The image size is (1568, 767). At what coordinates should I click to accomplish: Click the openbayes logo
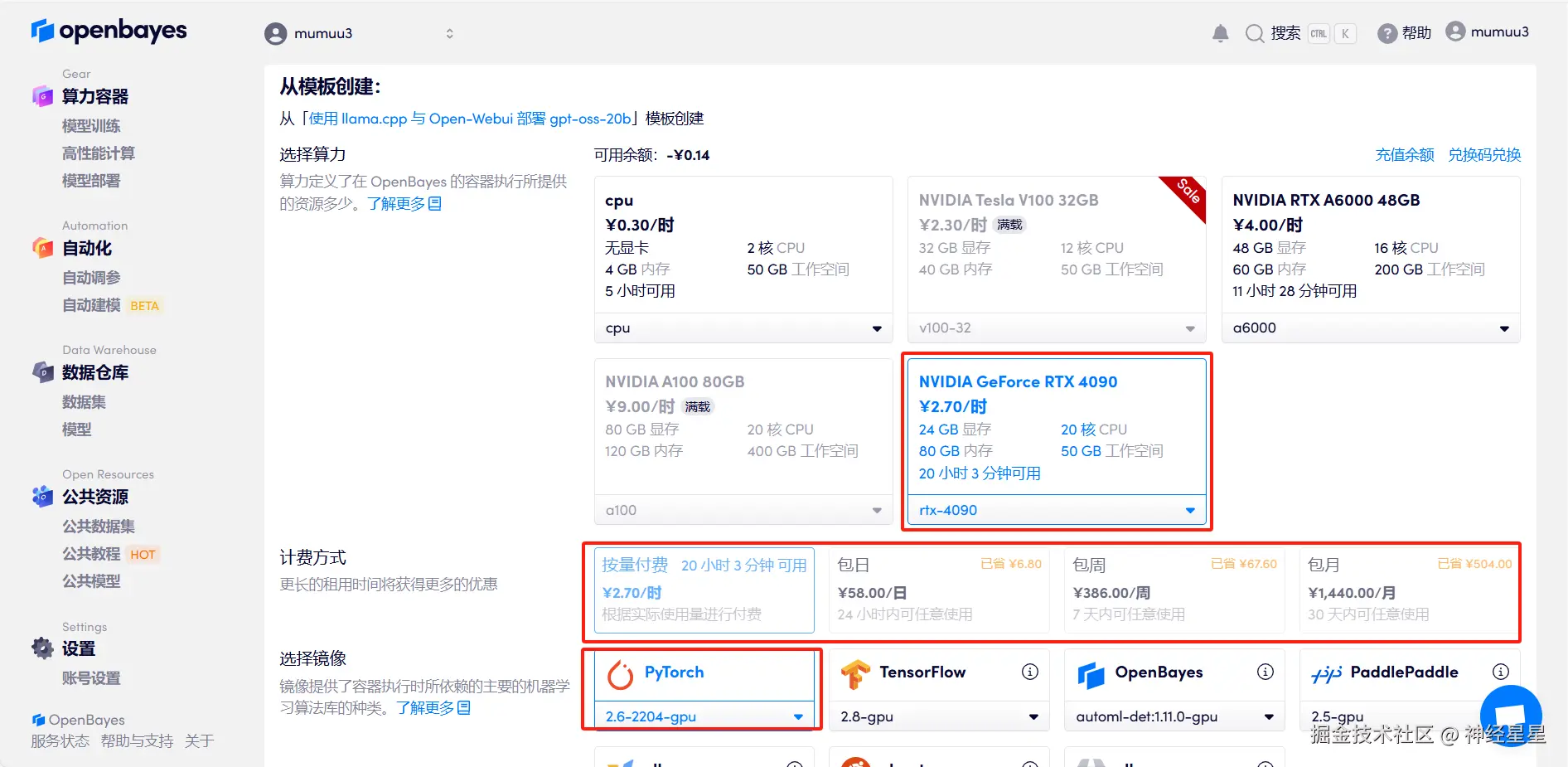(x=109, y=32)
